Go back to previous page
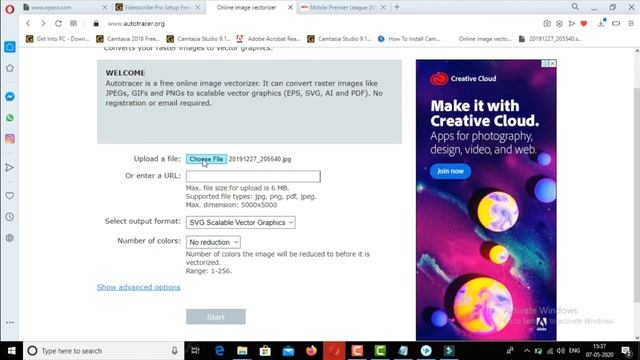The width and height of the screenshot is (640, 360). click(x=28, y=24)
